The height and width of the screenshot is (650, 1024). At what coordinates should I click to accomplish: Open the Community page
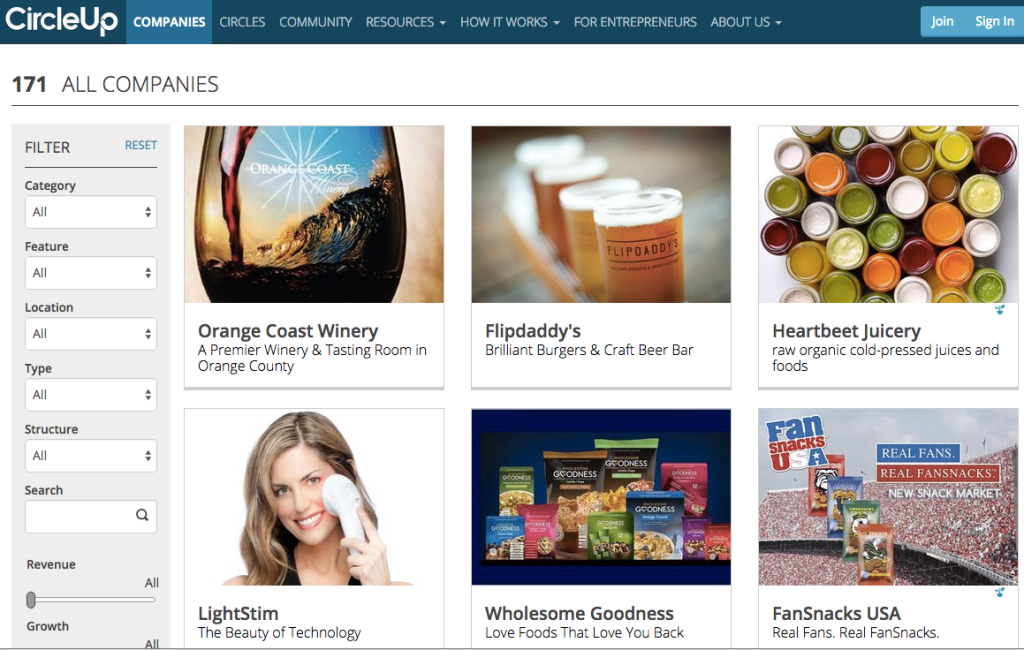[x=315, y=22]
